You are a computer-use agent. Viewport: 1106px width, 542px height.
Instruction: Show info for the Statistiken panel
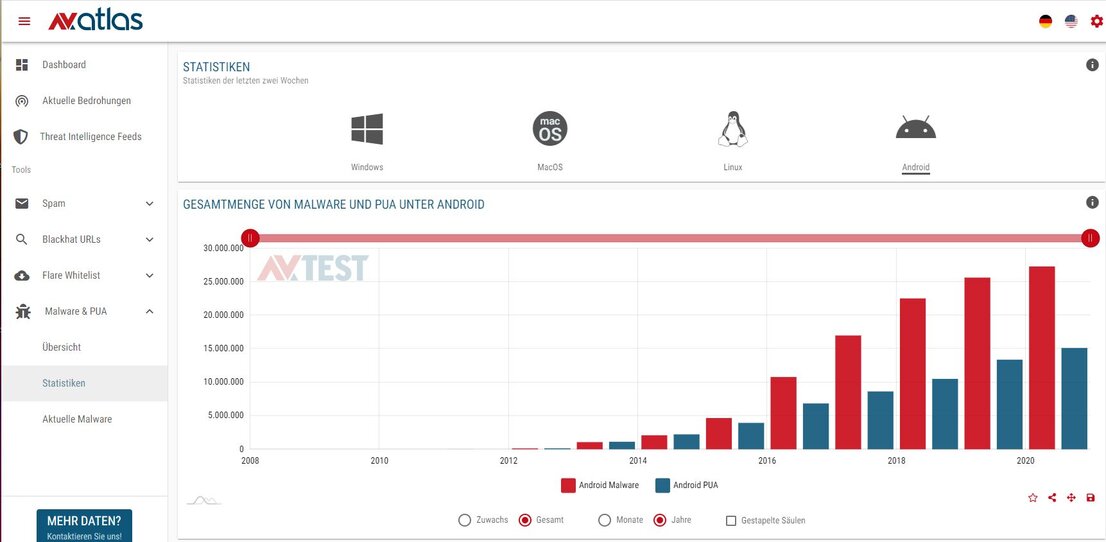point(1092,65)
